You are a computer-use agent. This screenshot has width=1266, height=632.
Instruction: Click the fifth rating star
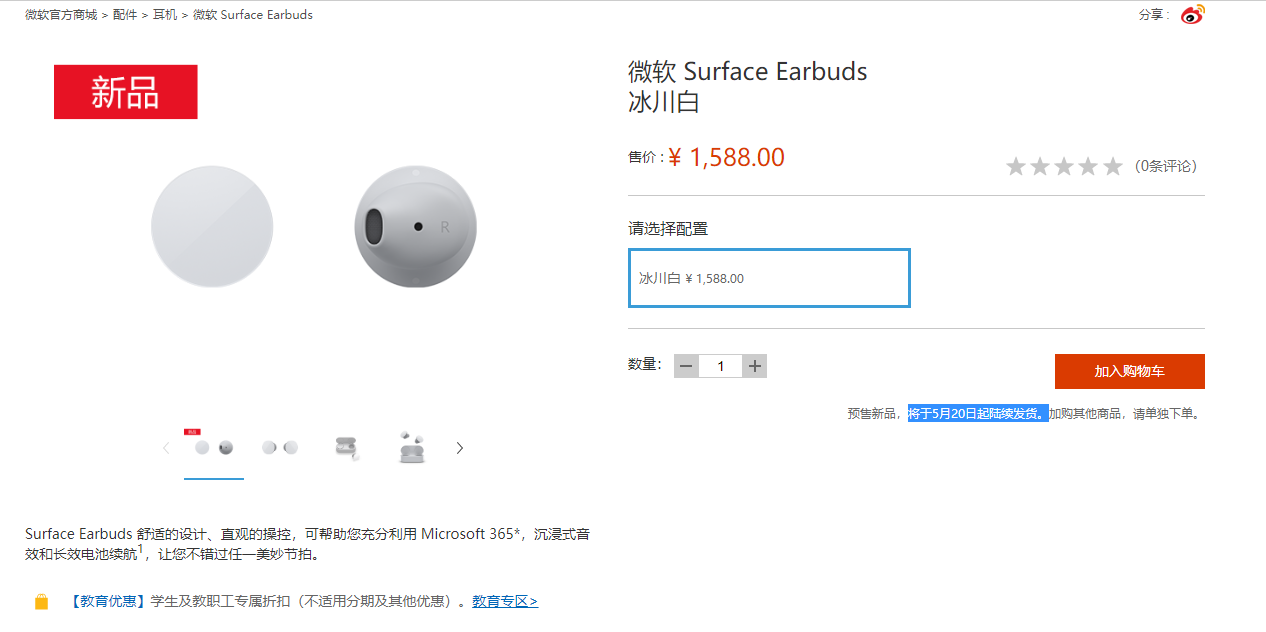coord(1113,167)
